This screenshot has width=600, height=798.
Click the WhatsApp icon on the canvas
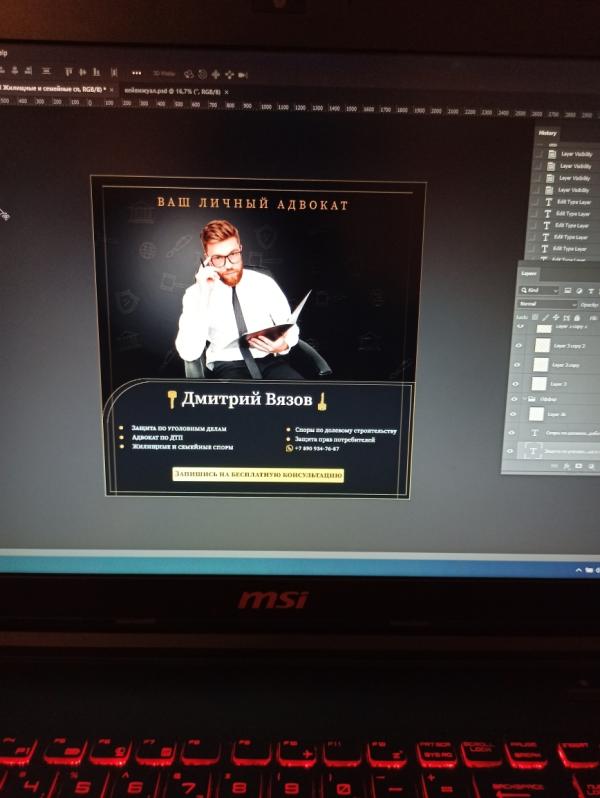[x=290, y=448]
